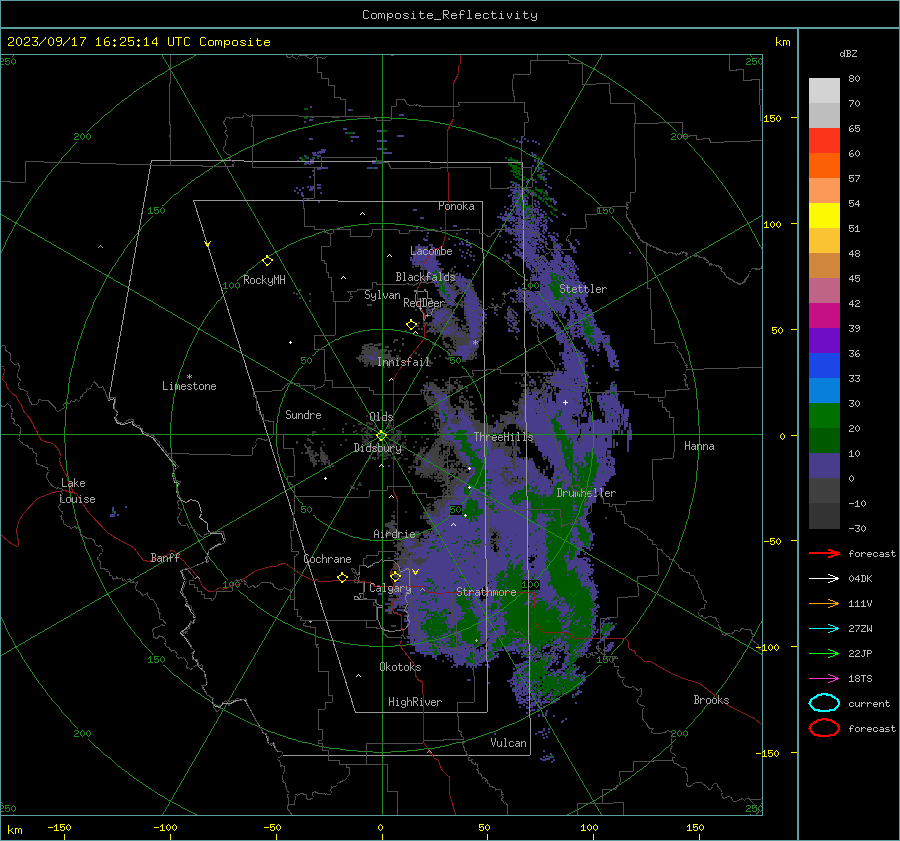Viewport: 900px width, 841px height.
Task: Click the 150 tick on the vertical km axis
Action: [772, 118]
